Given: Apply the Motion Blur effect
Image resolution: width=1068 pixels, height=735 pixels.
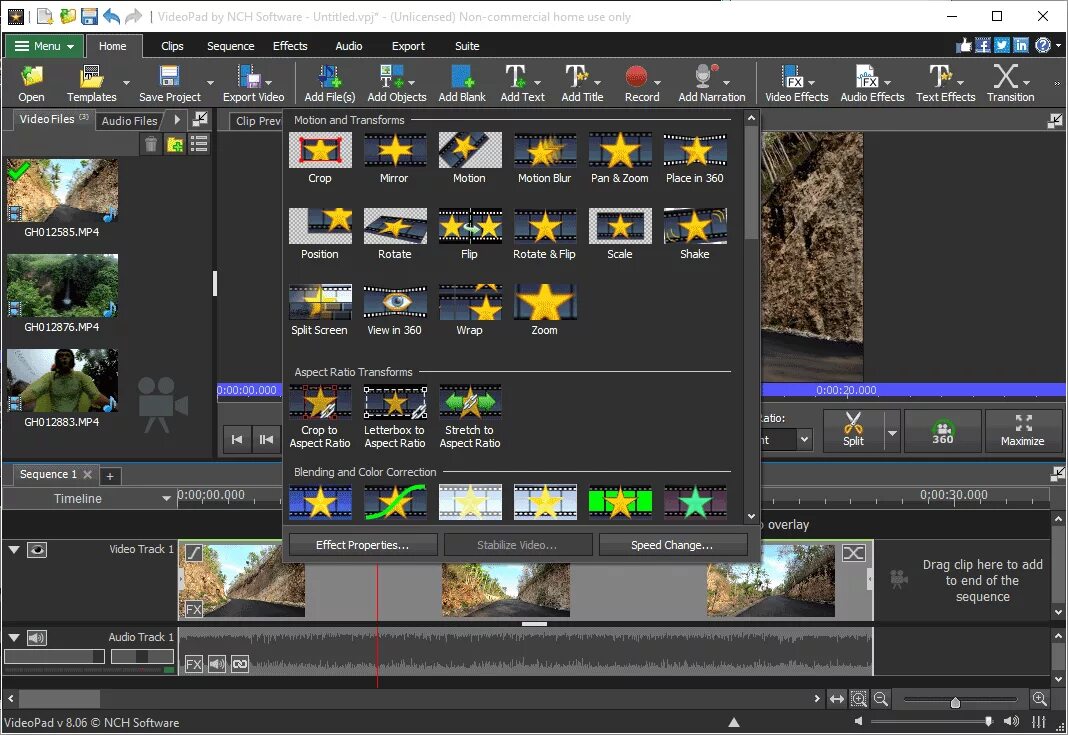Looking at the screenshot, I should (544, 158).
